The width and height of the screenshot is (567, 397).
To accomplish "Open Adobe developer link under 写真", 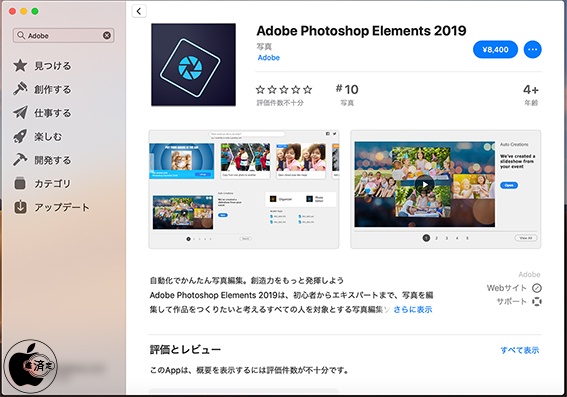I will click(x=268, y=57).
